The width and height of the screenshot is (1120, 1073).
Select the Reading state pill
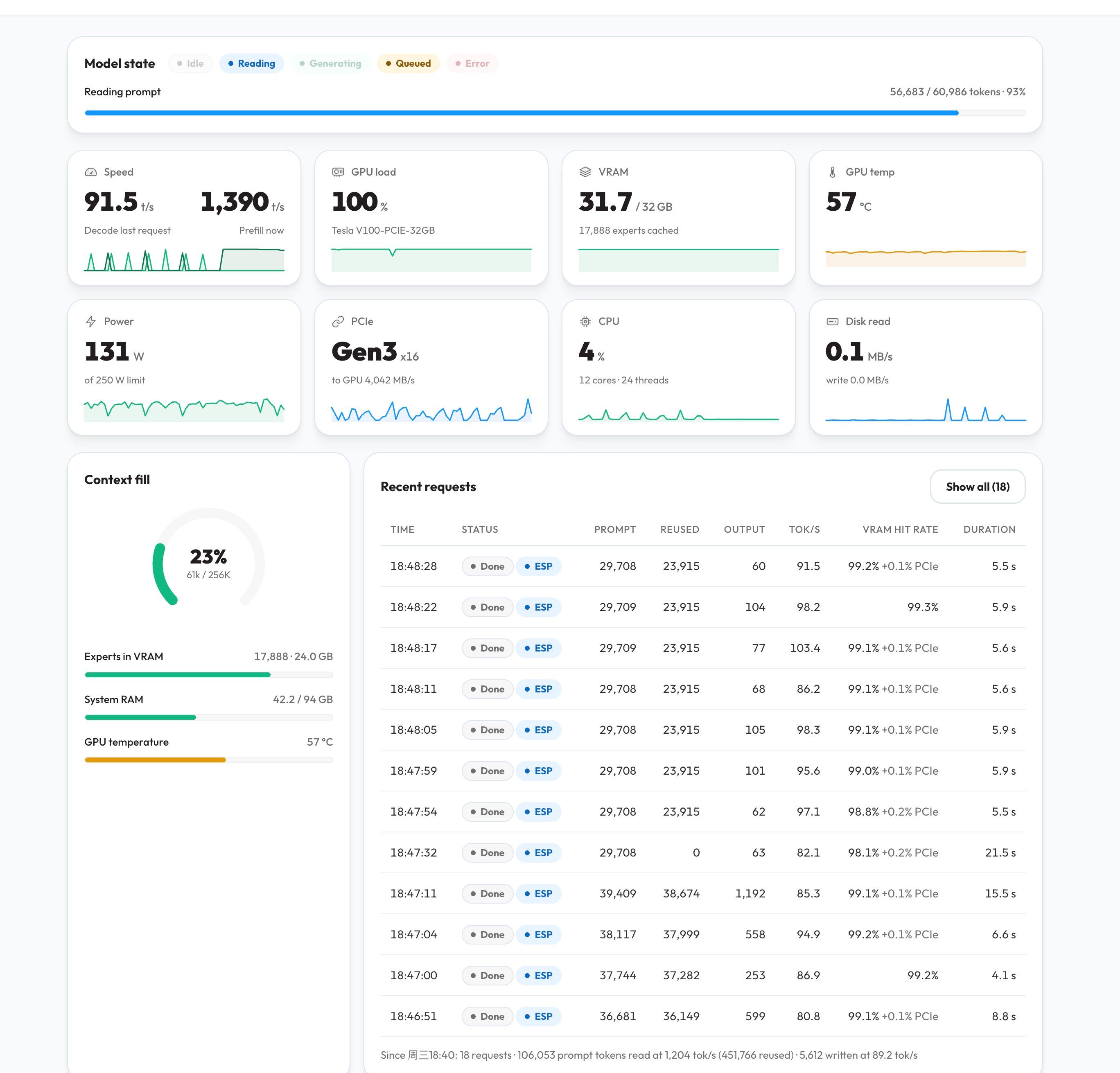(x=251, y=63)
